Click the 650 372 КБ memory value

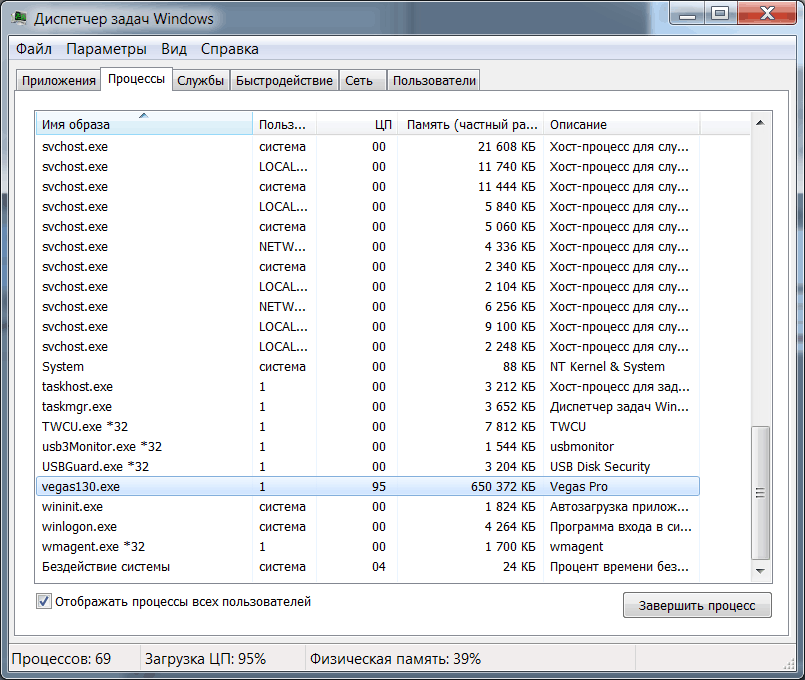pos(503,487)
